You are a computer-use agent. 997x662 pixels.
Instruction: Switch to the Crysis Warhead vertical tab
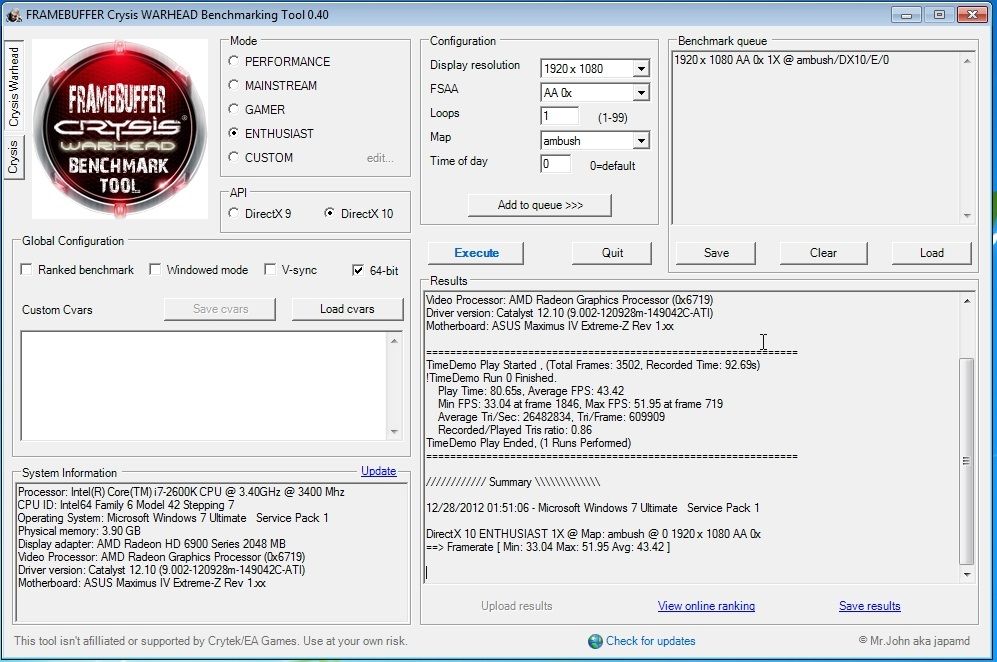[x=14, y=86]
